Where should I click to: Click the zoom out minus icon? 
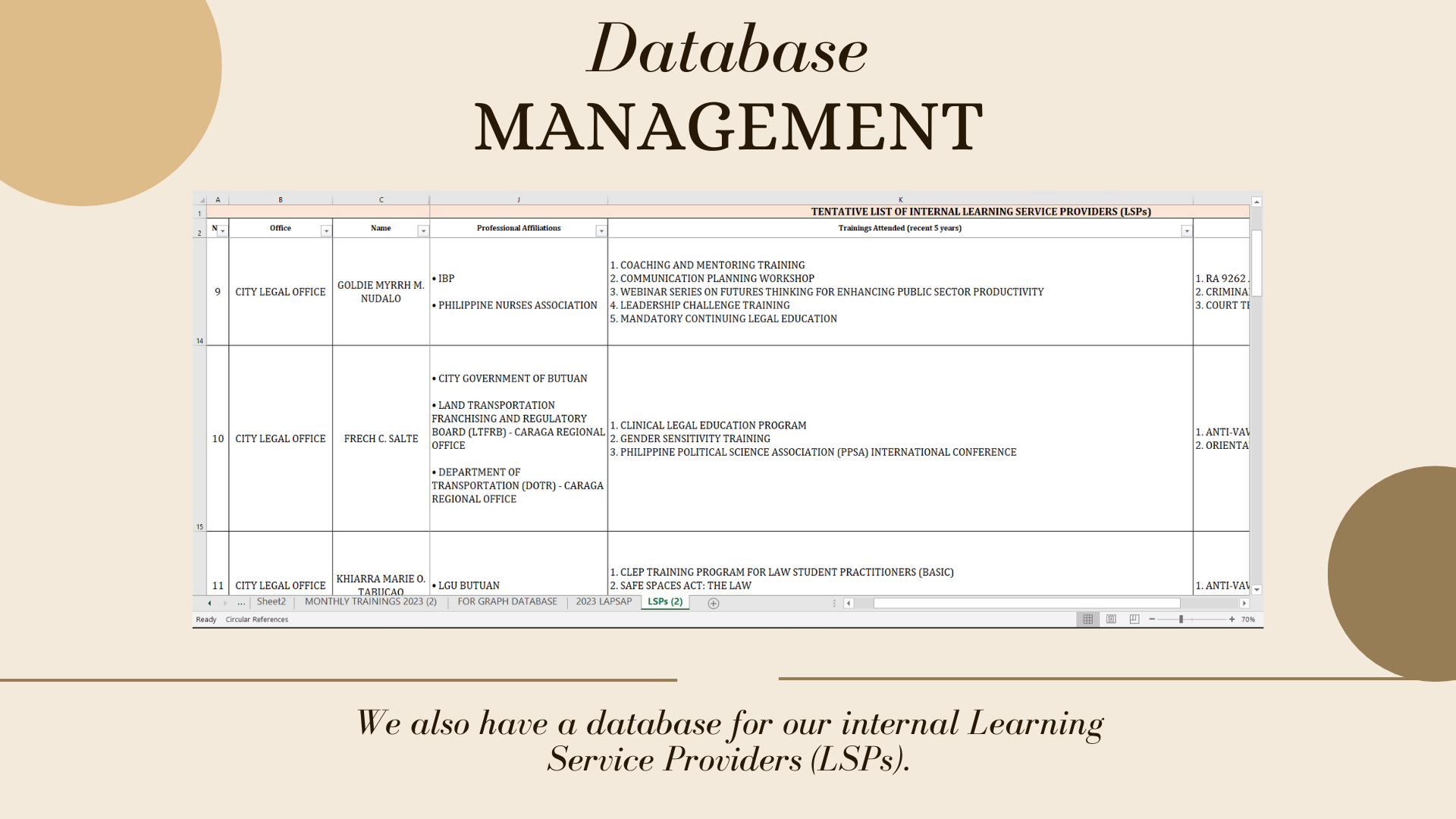coord(1152,620)
